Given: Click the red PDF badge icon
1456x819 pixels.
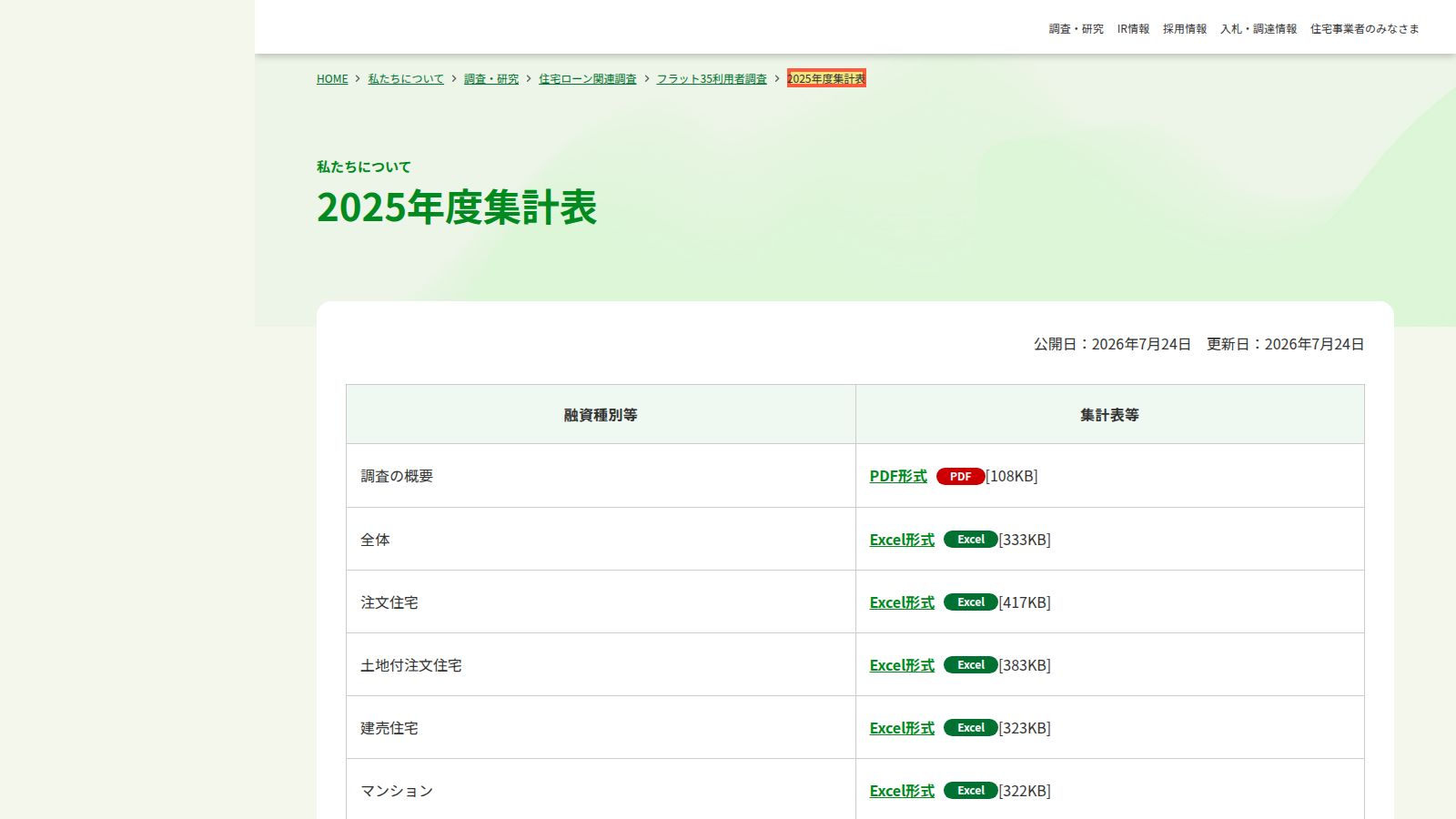Looking at the screenshot, I should [x=960, y=476].
